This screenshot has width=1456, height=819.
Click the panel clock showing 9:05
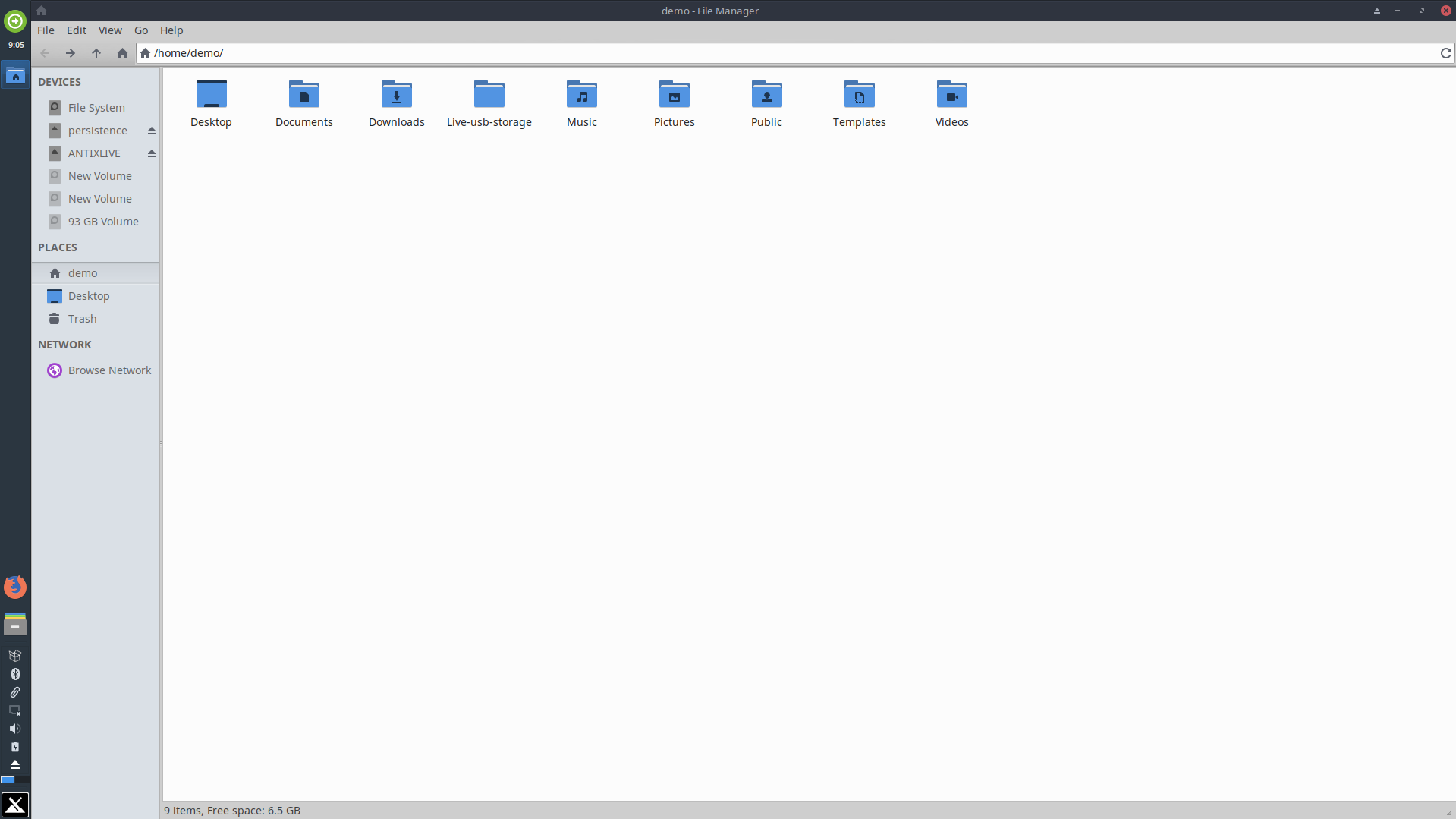(x=16, y=45)
